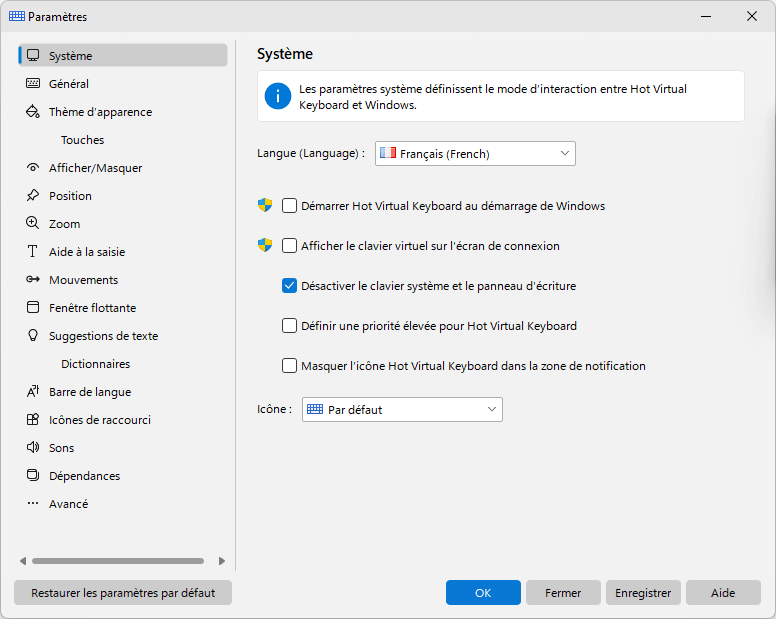
Task: Click the shield icon beside Afficher le clavier
Action: coord(265,245)
